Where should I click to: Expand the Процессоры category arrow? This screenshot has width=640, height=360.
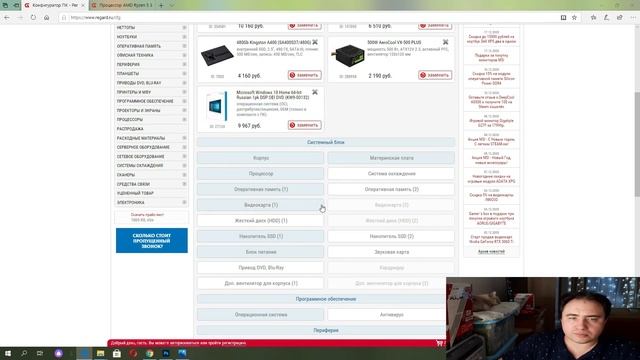184,120
